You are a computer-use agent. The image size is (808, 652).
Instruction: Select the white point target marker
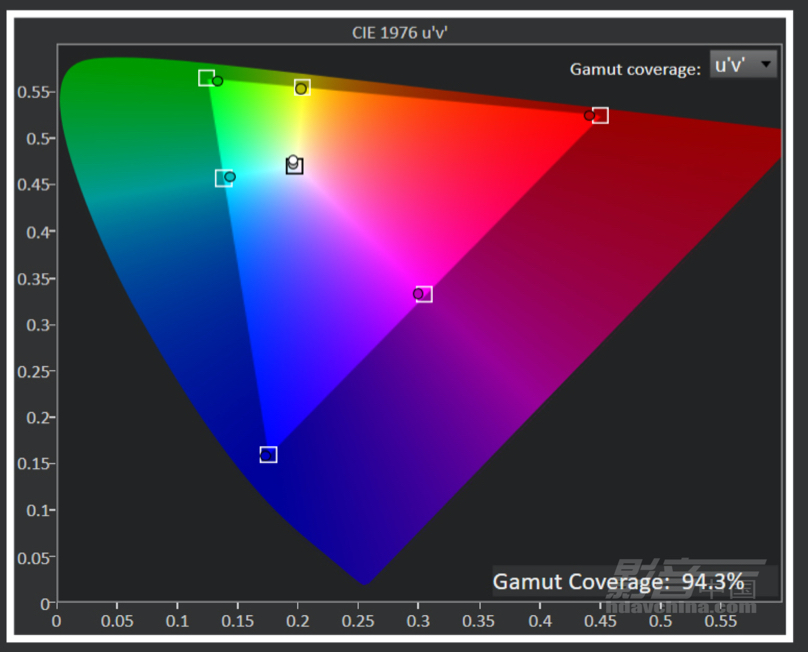[295, 166]
